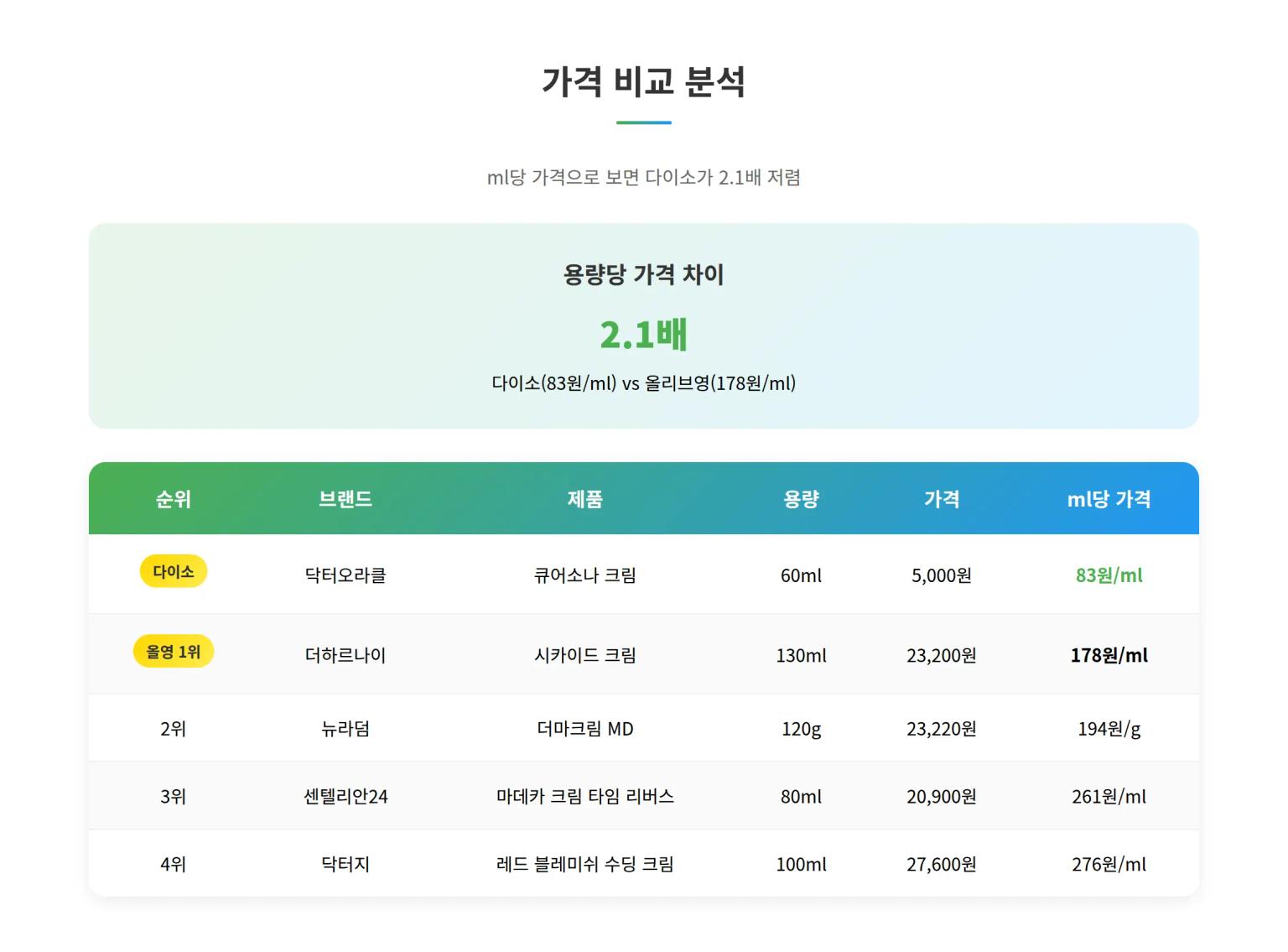1288x952 pixels.
Task: Click the green 83원/ml price value
Action: (x=1109, y=575)
